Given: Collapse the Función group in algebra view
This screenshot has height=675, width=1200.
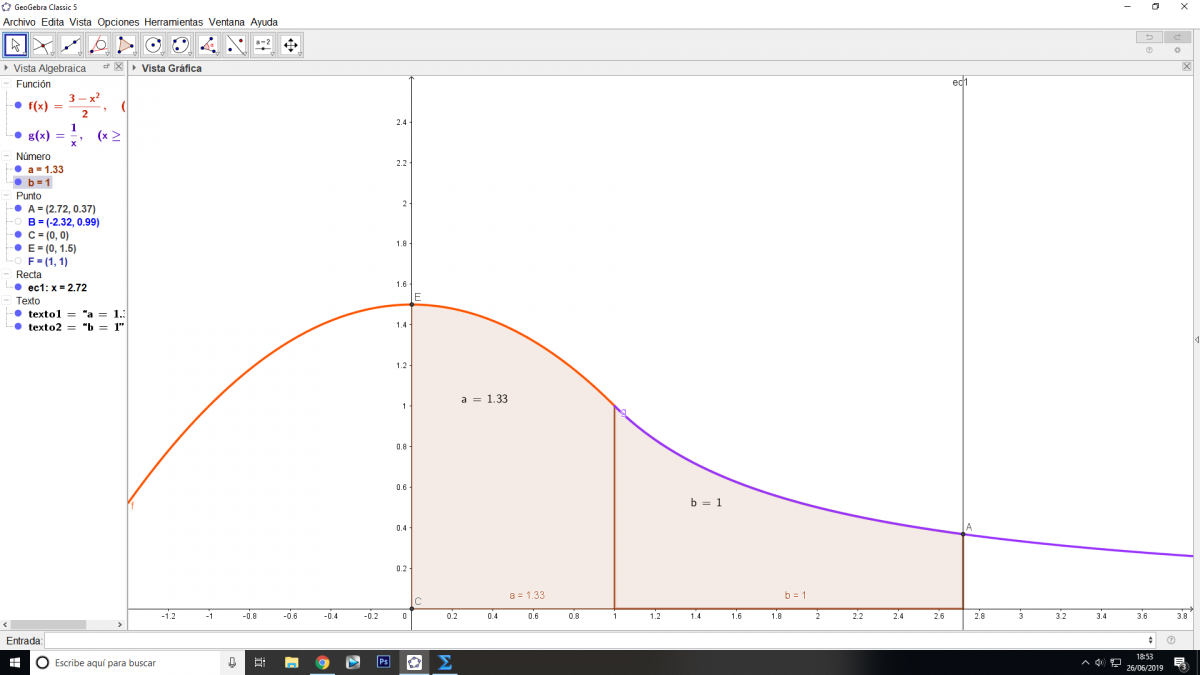Looking at the screenshot, I should pyautogui.click(x=7, y=84).
